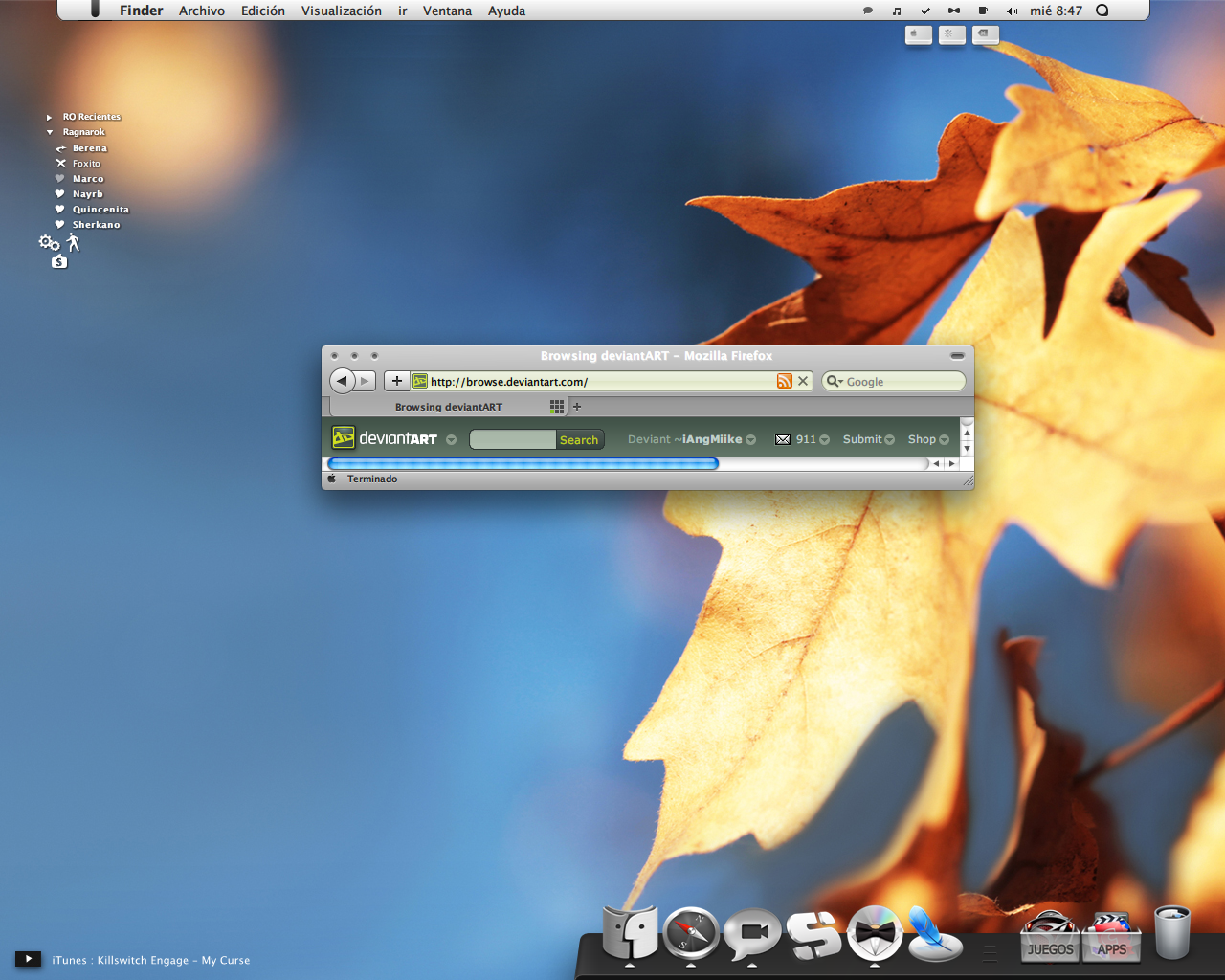Click the URL address field
The width and height of the screenshot is (1225, 980).
click(x=603, y=381)
